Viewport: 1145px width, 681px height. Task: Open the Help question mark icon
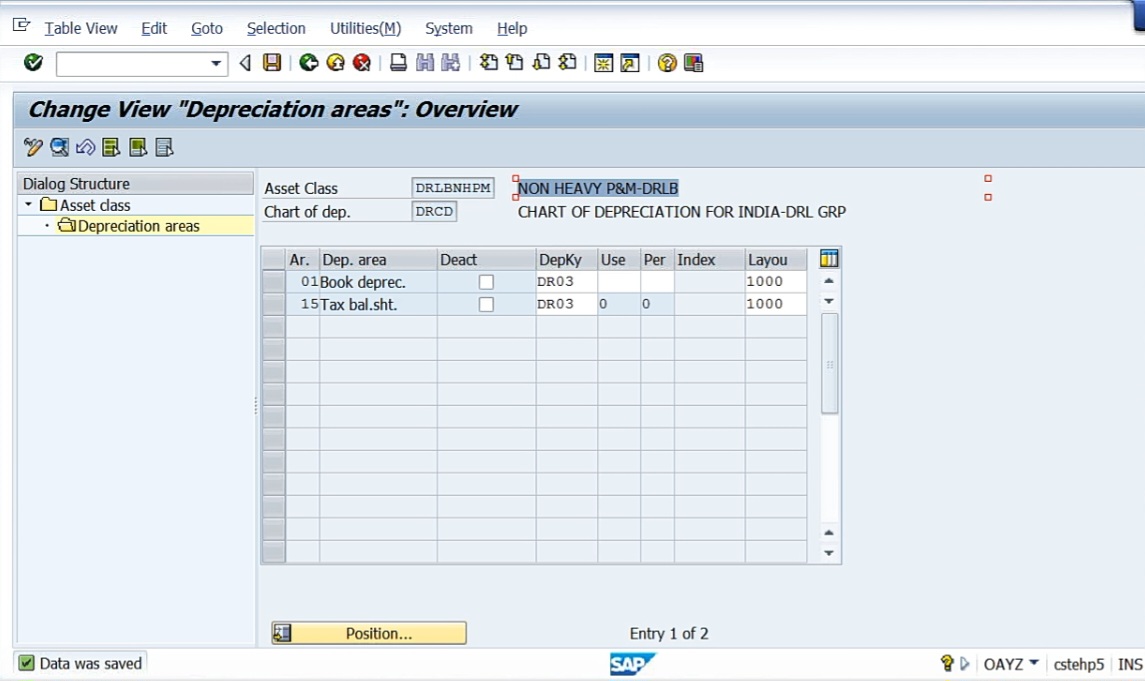click(x=667, y=63)
